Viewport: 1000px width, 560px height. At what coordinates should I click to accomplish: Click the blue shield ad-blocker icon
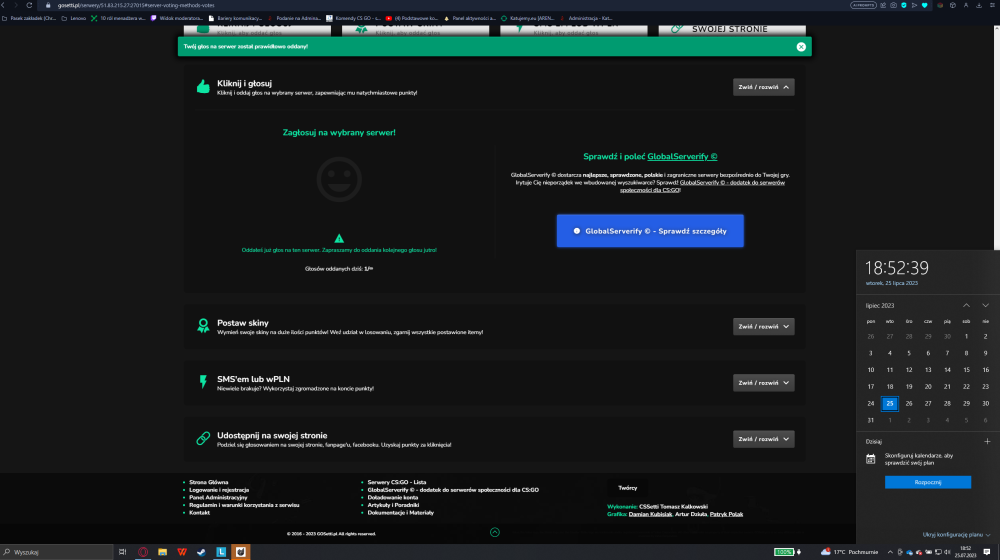coord(904,5)
